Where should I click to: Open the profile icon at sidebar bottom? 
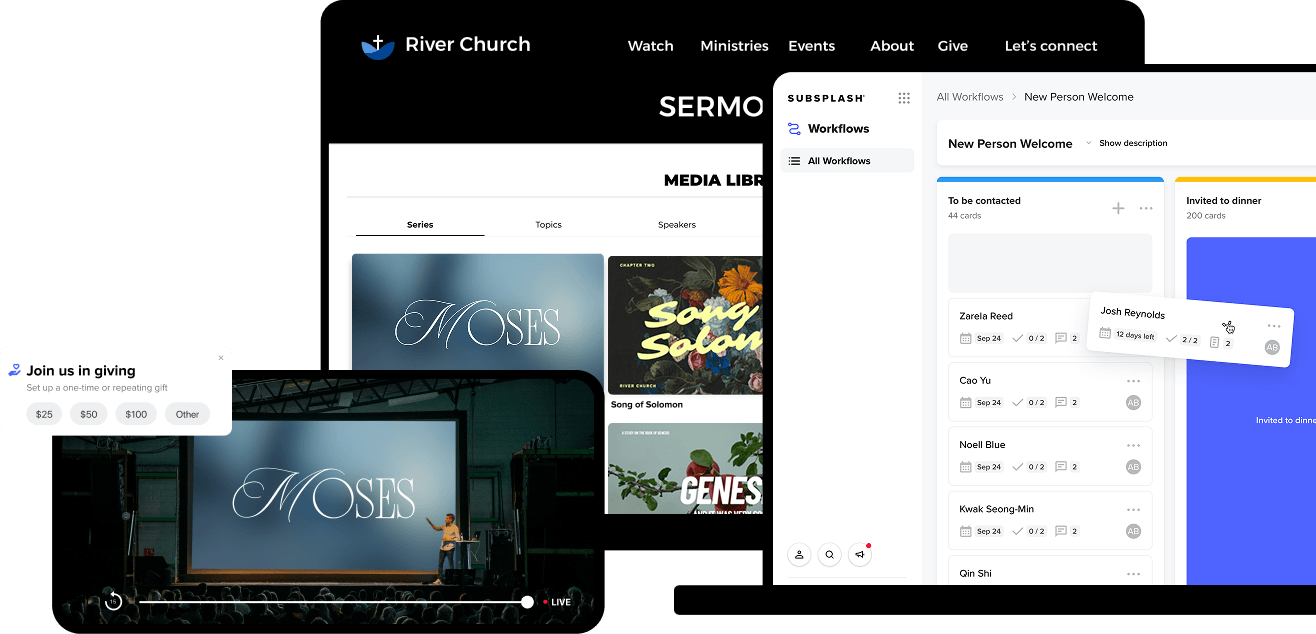799,554
